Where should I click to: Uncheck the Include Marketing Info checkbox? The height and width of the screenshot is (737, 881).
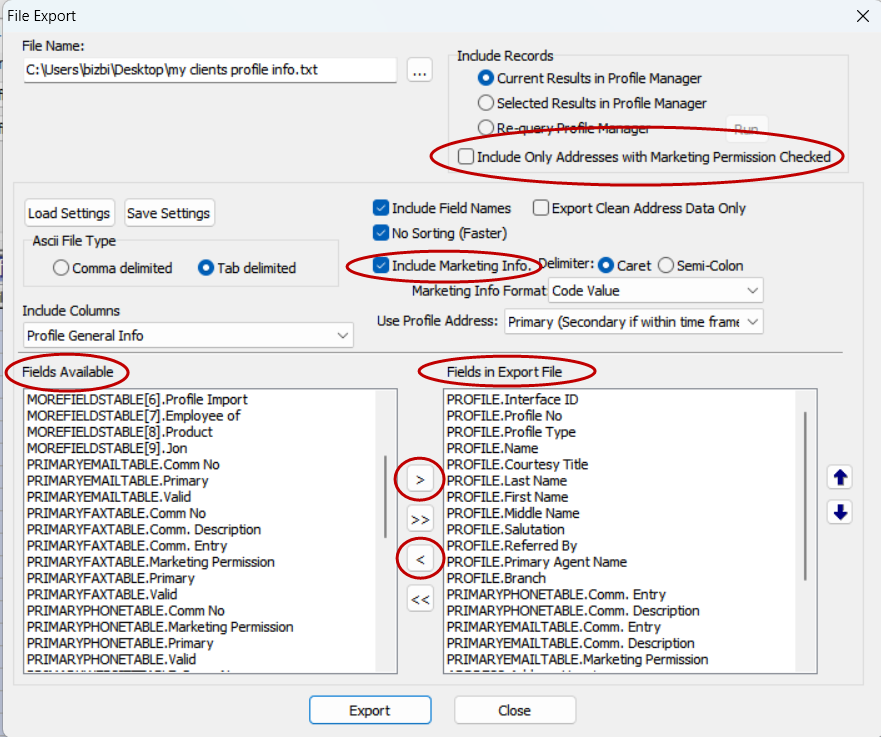point(381,266)
